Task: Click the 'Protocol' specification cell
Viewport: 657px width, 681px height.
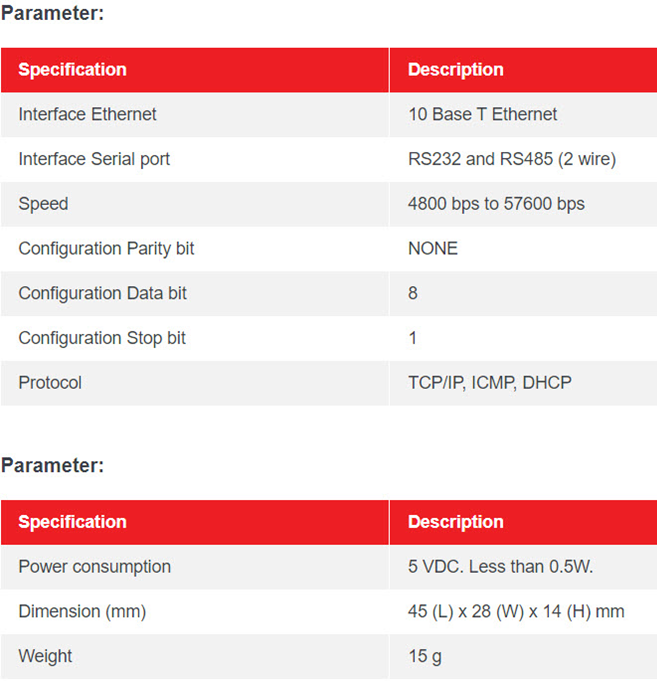Action: [50, 383]
